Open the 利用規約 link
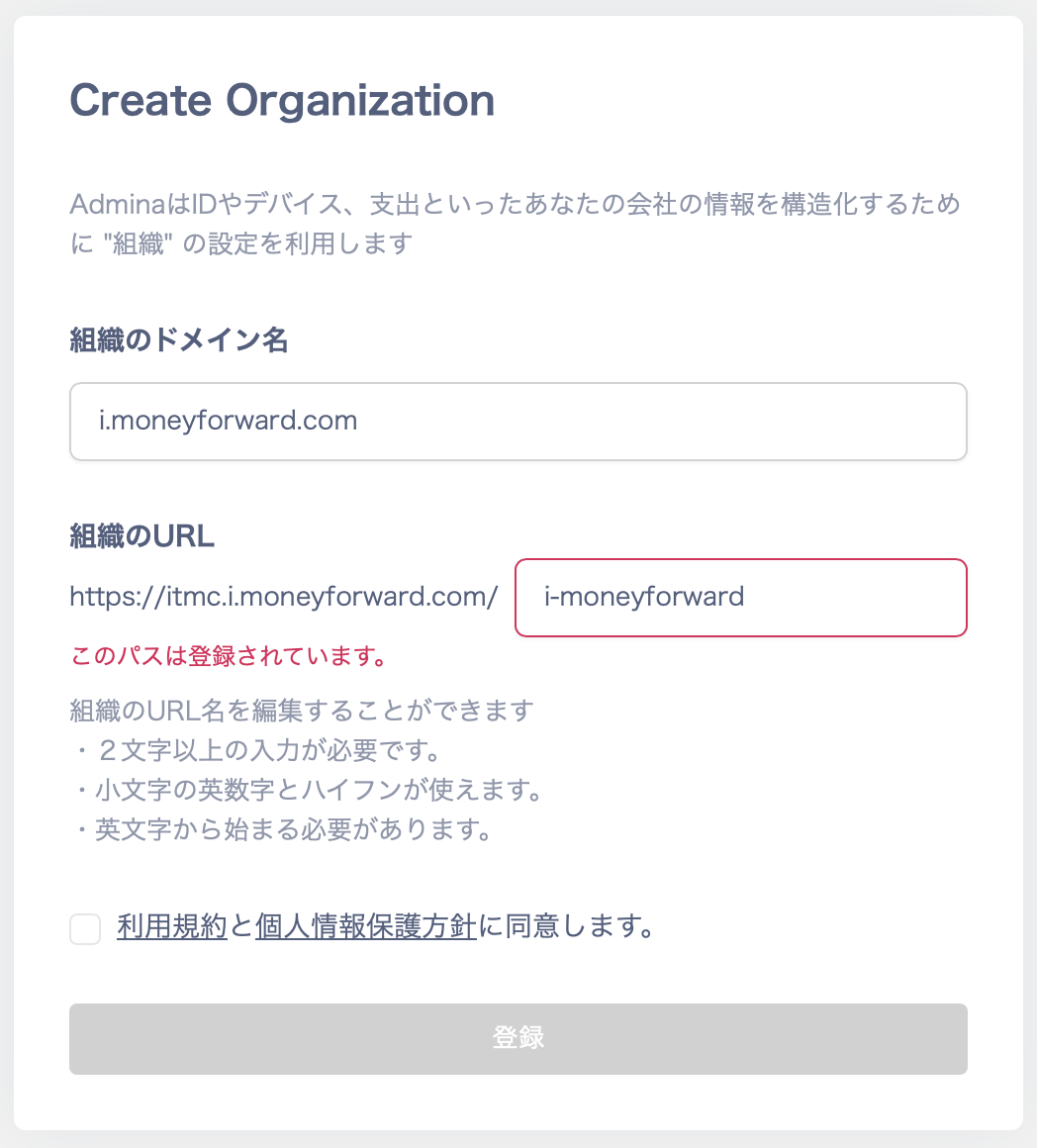This screenshot has width=1037, height=1148. pyautogui.click(x=172, y=927)
